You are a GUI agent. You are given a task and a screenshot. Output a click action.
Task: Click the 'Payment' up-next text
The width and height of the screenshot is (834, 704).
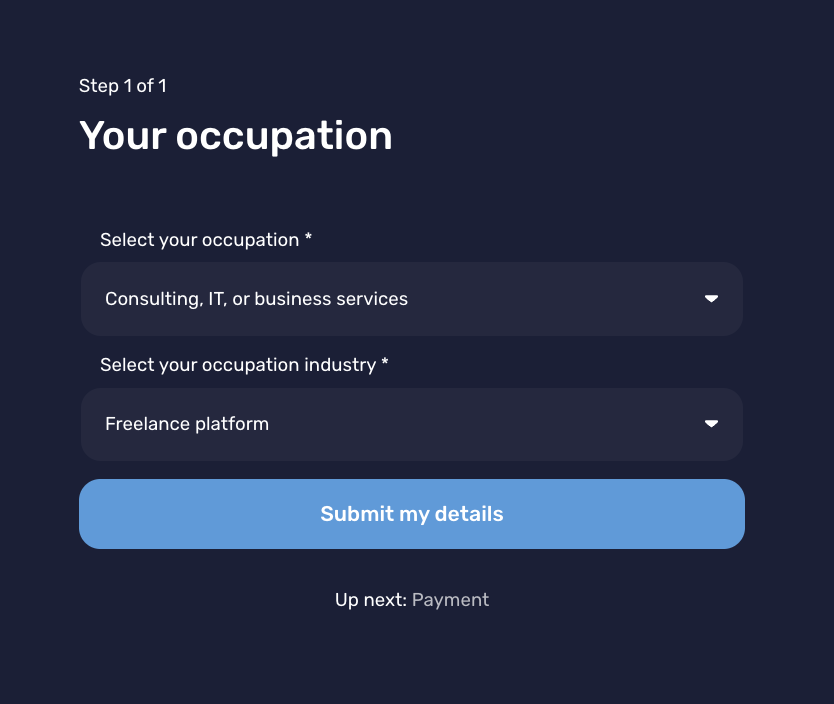point(450,600)
